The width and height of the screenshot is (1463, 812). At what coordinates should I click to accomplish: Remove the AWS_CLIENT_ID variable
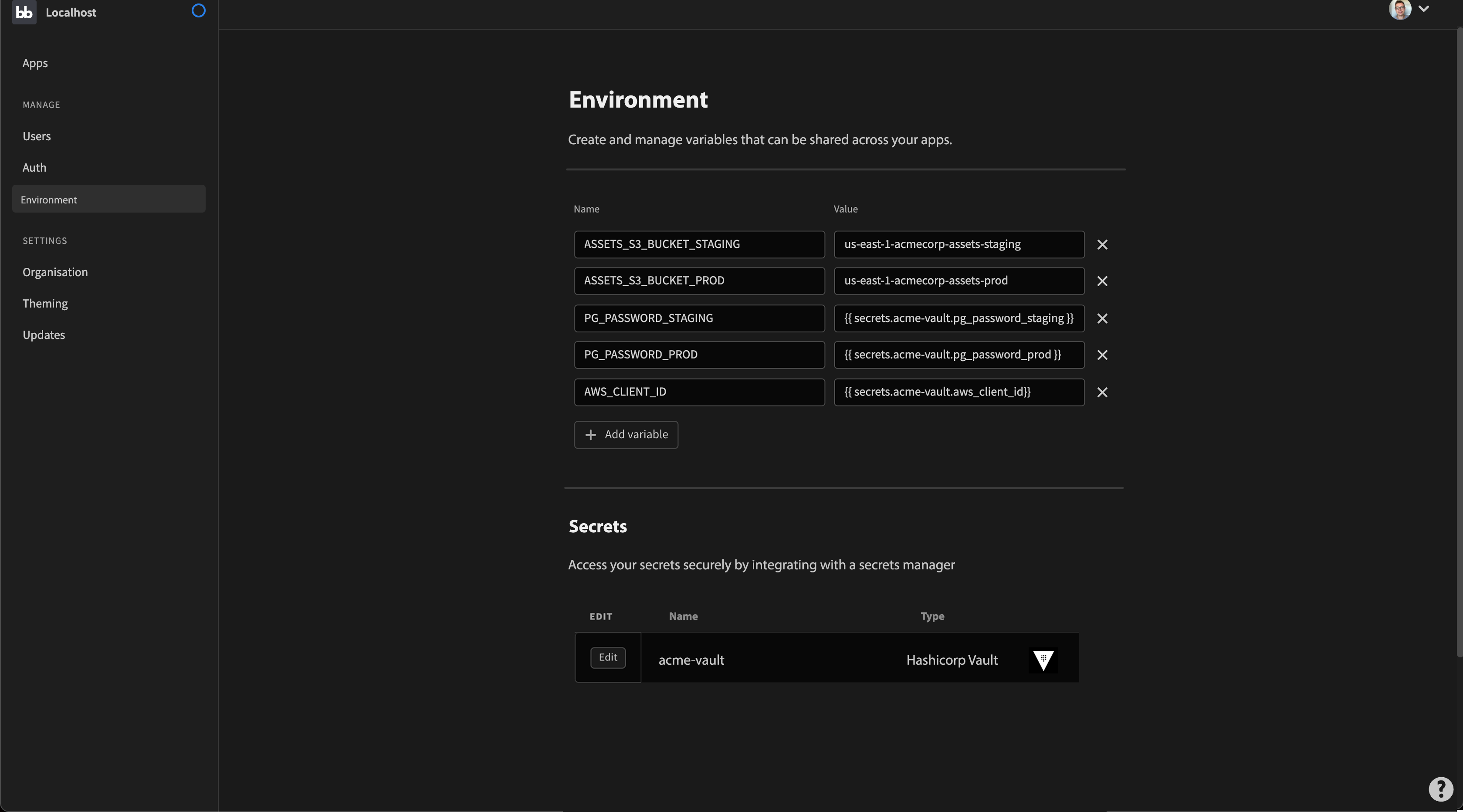click(1102, 392)
